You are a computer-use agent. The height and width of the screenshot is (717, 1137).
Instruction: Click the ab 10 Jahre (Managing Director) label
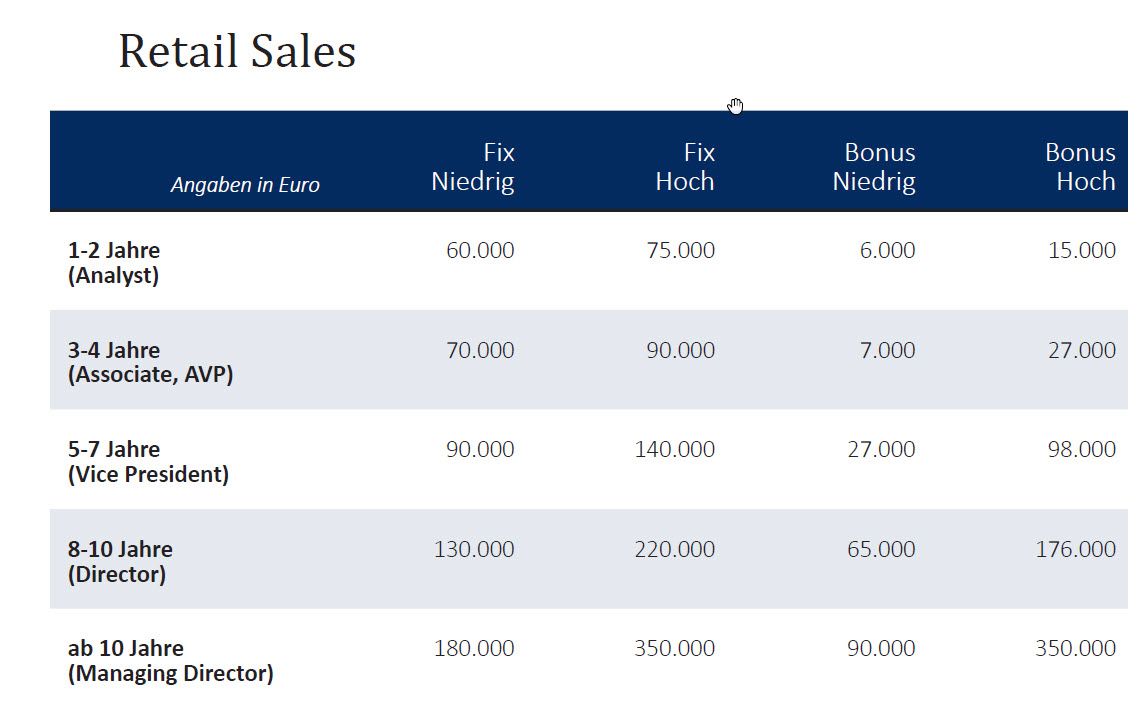170,661
